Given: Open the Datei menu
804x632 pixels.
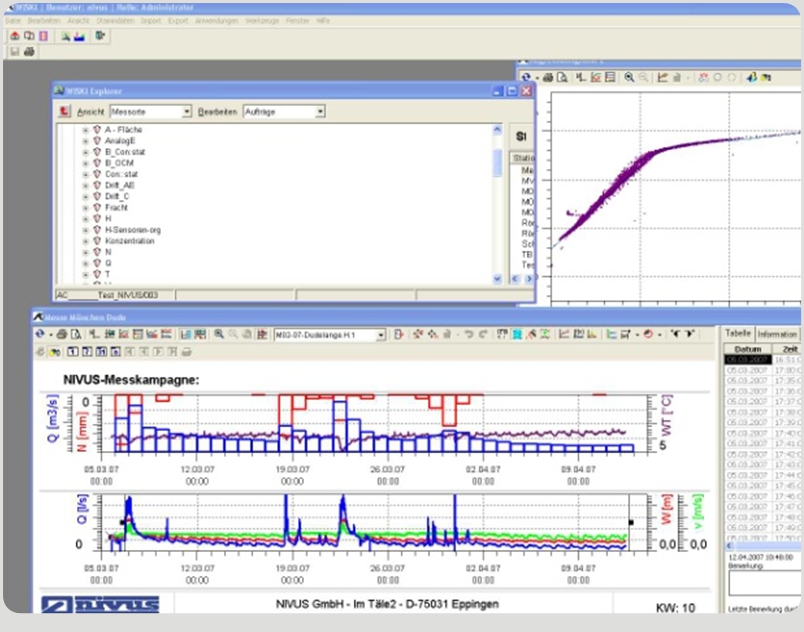Looking at the screenshot, I should point(13,21).
